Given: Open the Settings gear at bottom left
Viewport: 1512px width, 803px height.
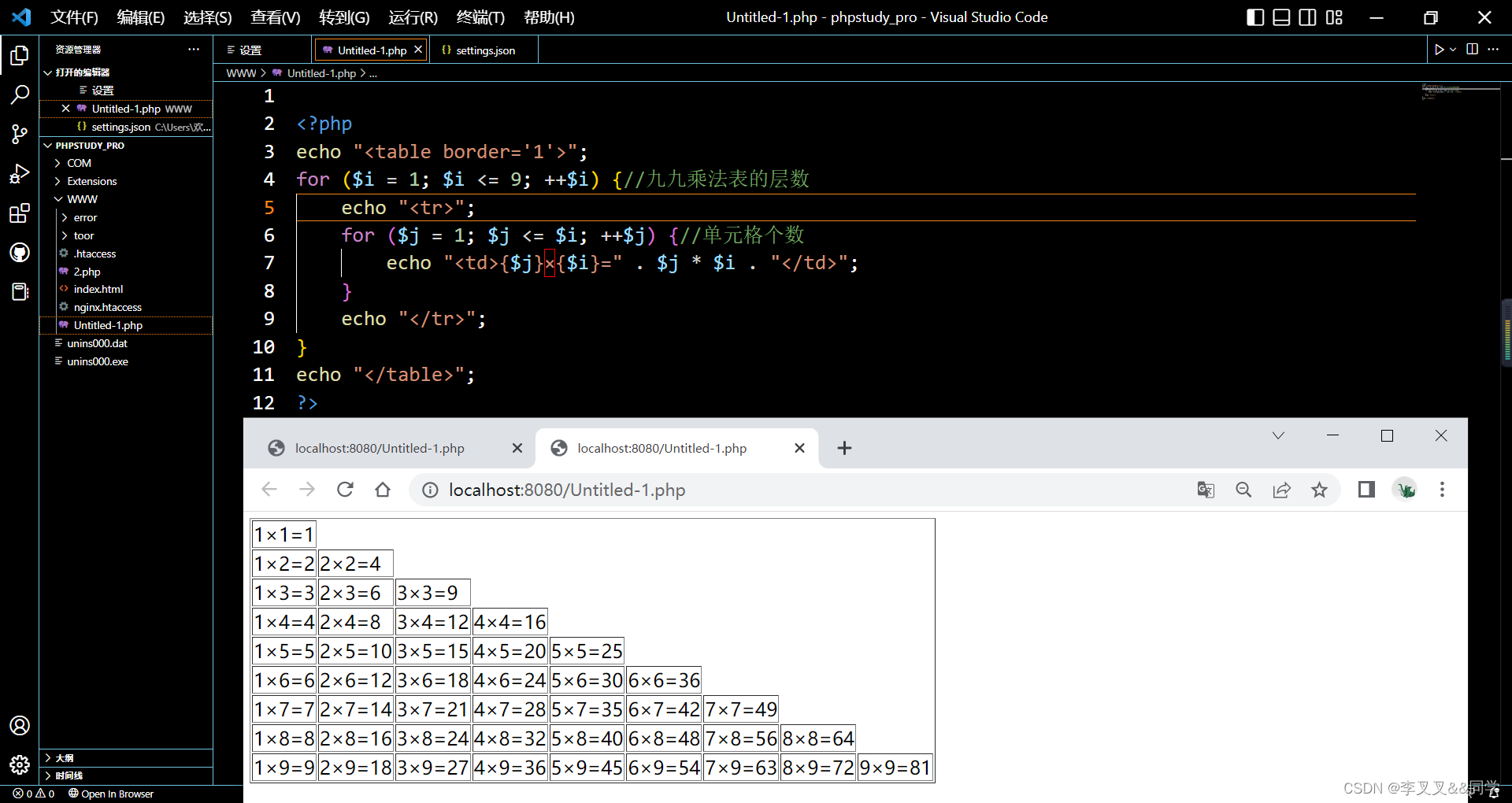Looking at the screenshot, I should [20, 764].
